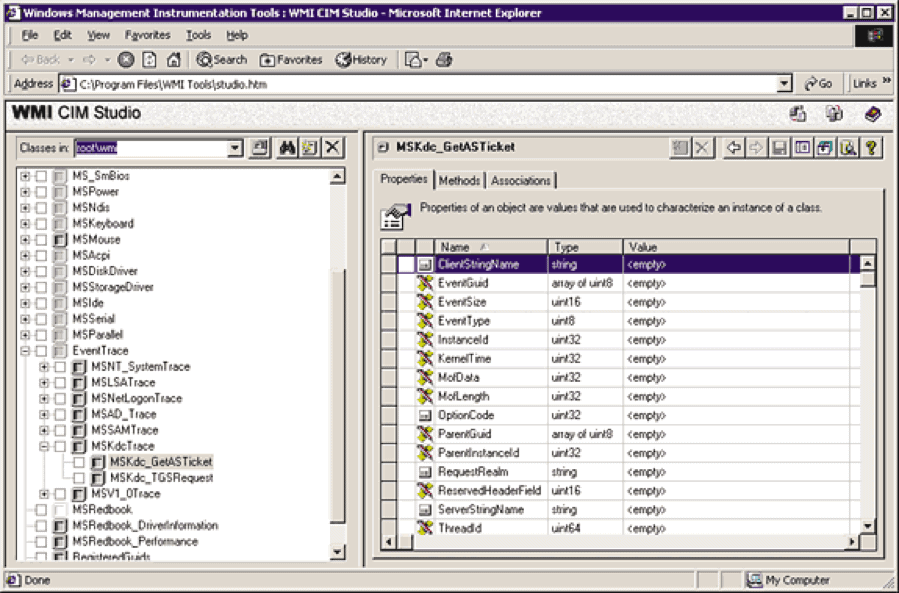Expand the MS_SmBios tree node
The width and height of the screenshot is (899, 593).
(25, 176)
